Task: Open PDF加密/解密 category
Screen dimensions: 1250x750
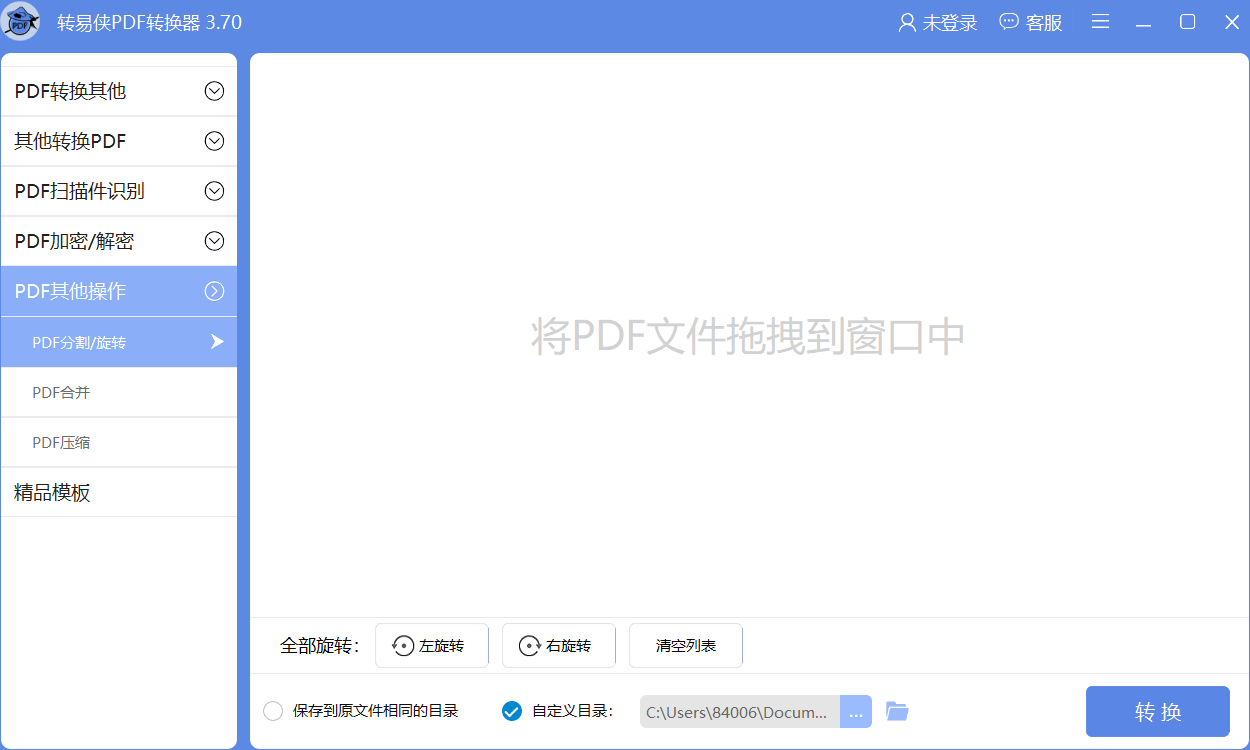Action: click(x=119, y=241)
